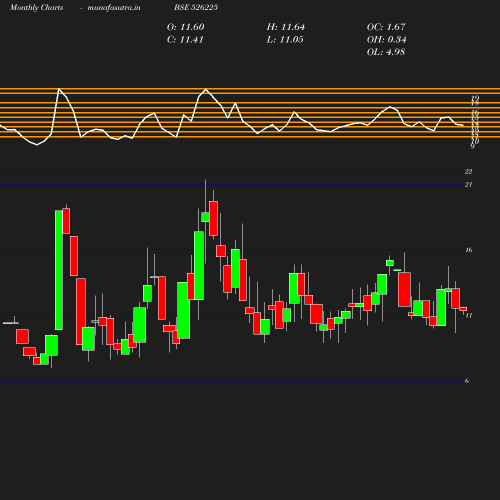Image resolution: width=500 pixels, height=500 pixels.
Task: Click the open value 'O: 11.60'
Action: 185,27
